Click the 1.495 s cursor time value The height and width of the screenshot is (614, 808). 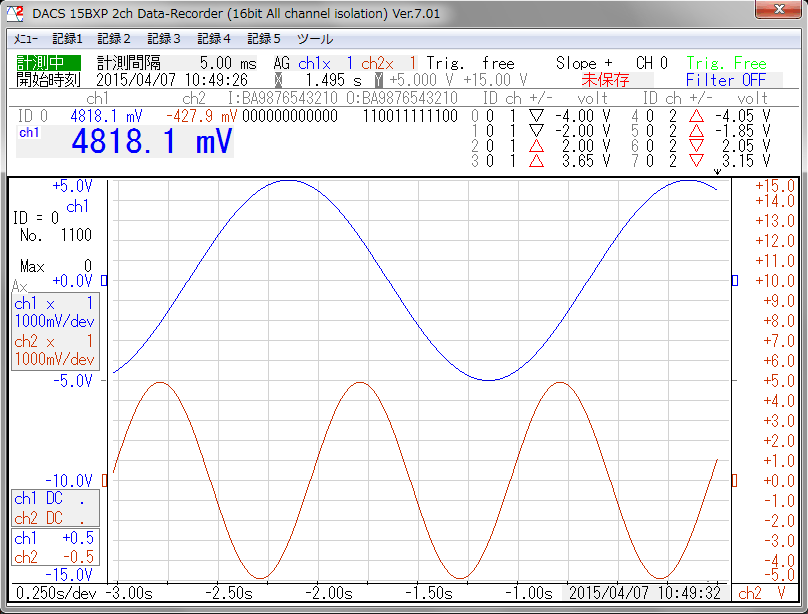(x=333, y=80)
